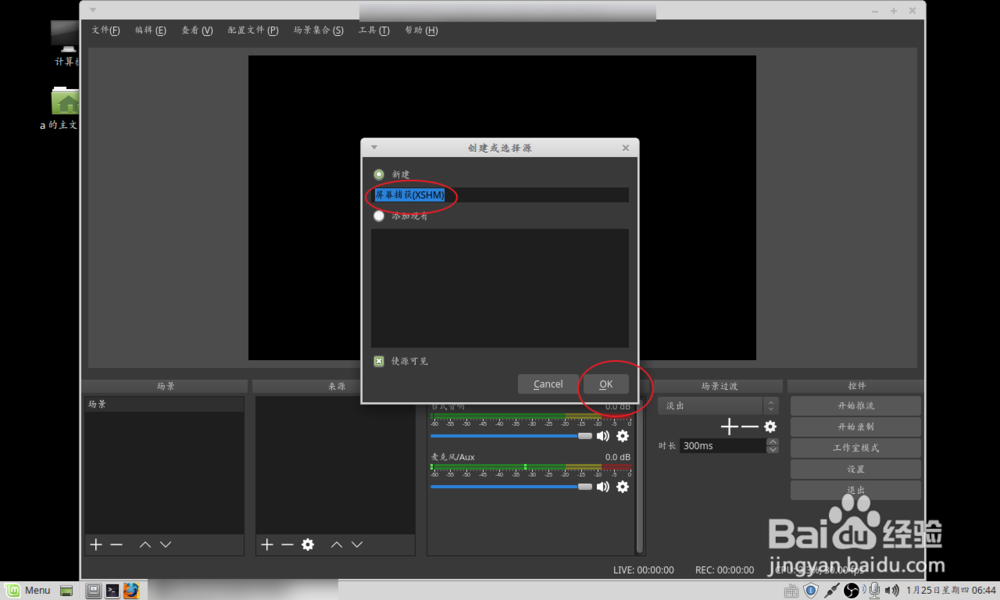
Task: Select the 新建 radio button
Action: (379, 174)
